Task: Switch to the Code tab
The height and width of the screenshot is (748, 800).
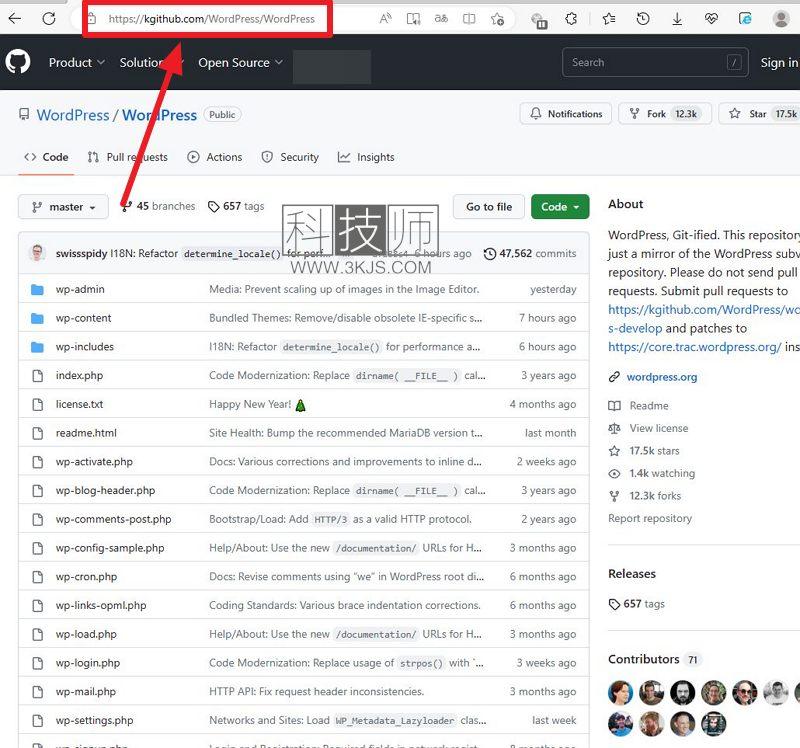Action: (46, 157)
